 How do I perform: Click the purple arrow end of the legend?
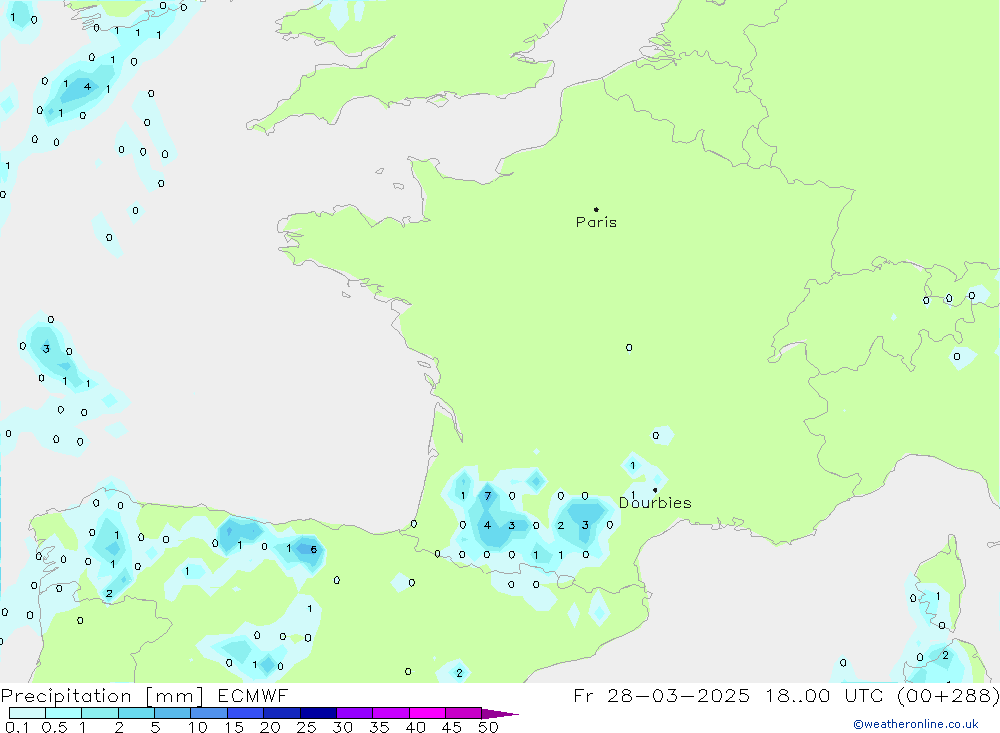[500, 713]
